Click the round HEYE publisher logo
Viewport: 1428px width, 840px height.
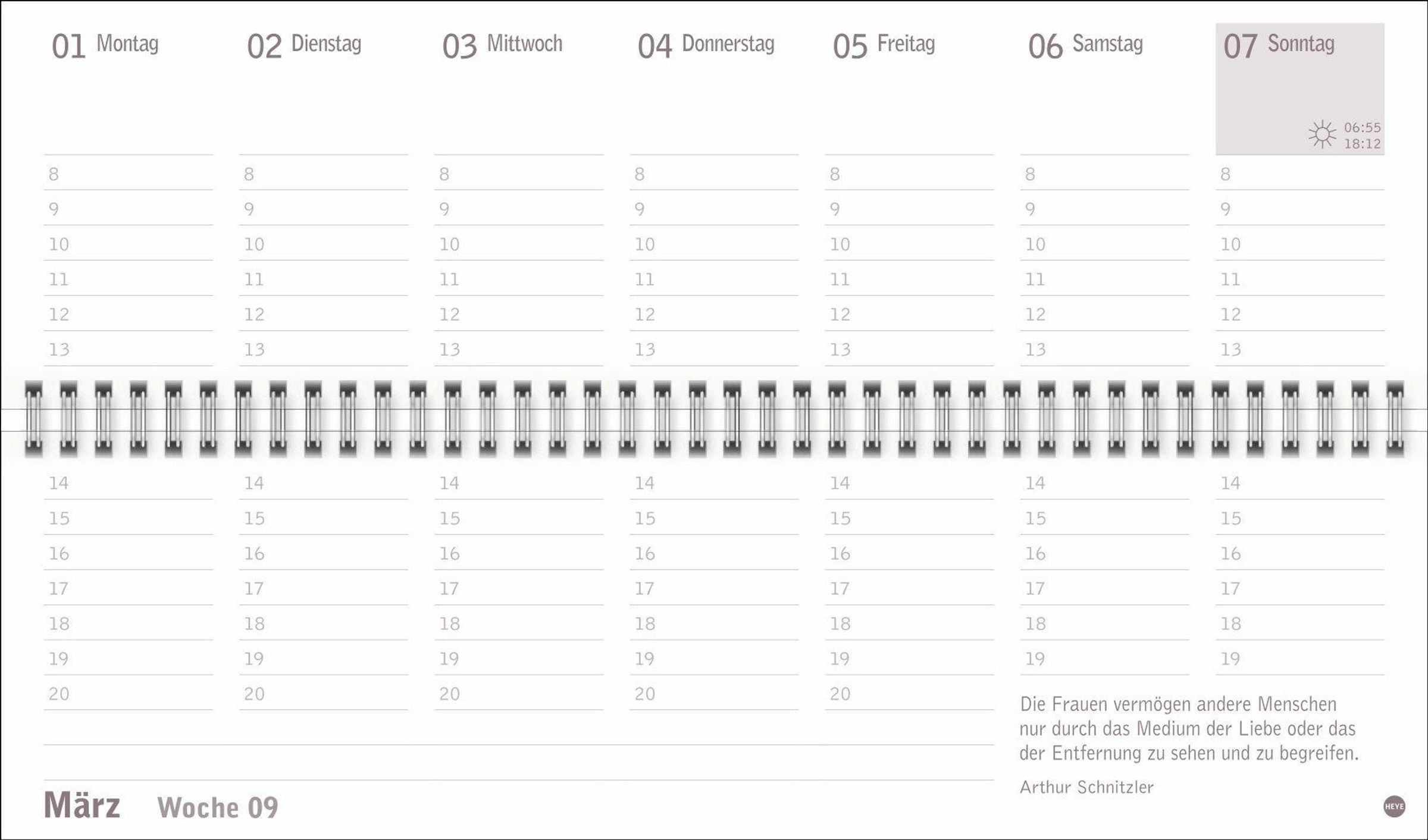click(1394, 807)
